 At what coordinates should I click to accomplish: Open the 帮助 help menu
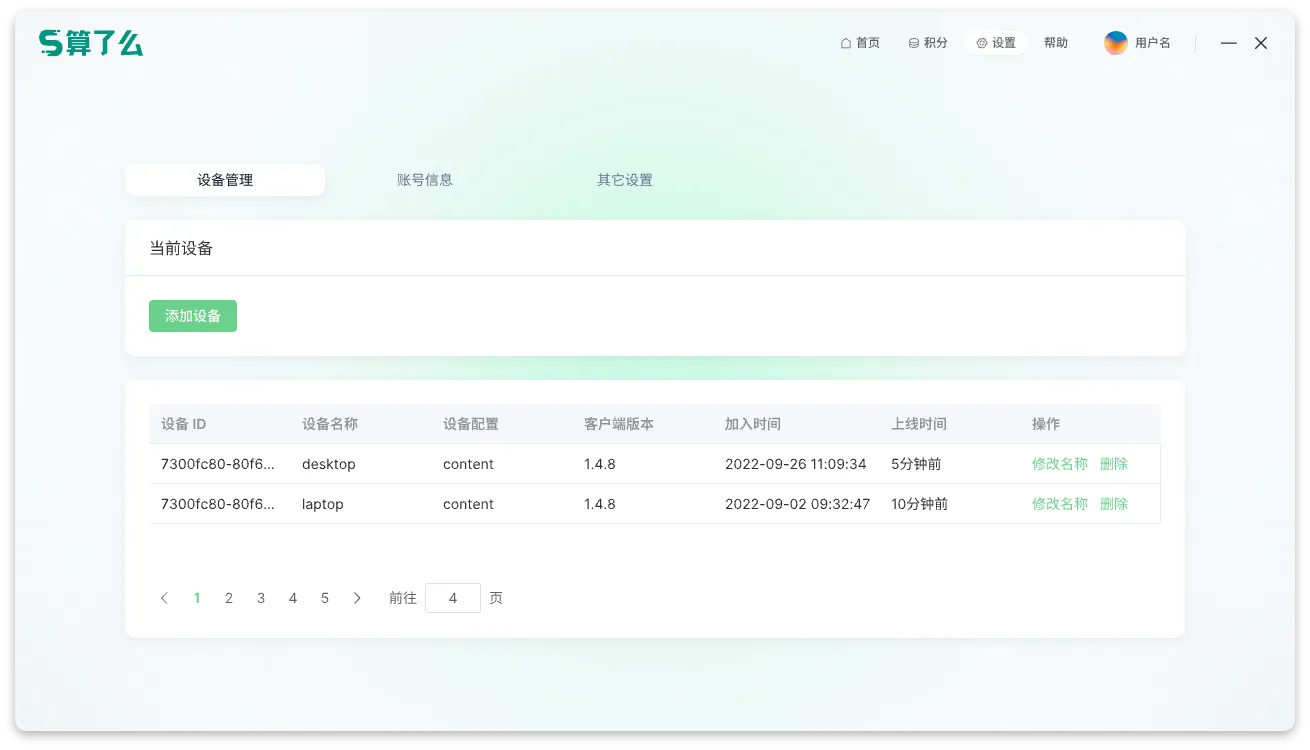pyautogui.click(x=1056, y=42)
